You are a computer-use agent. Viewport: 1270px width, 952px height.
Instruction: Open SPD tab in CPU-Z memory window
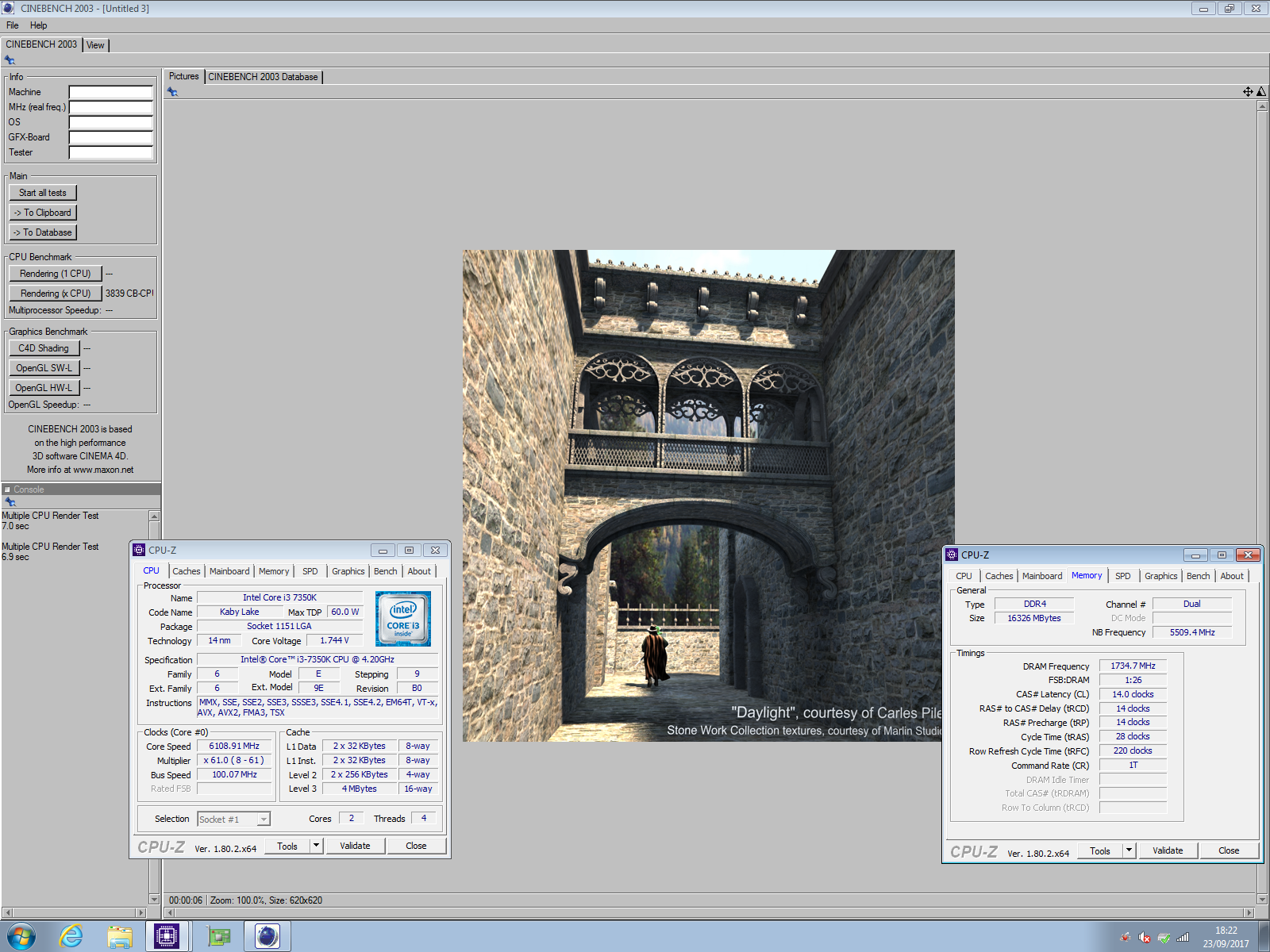click(1123, 576)
